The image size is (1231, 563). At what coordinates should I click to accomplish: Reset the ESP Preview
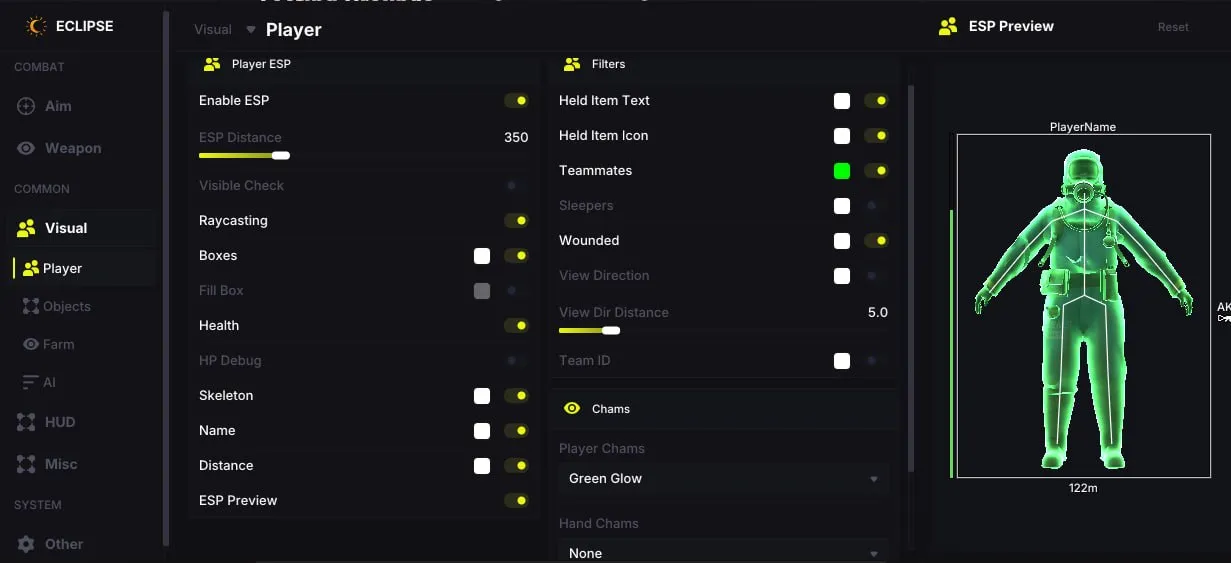(1173, 27)
